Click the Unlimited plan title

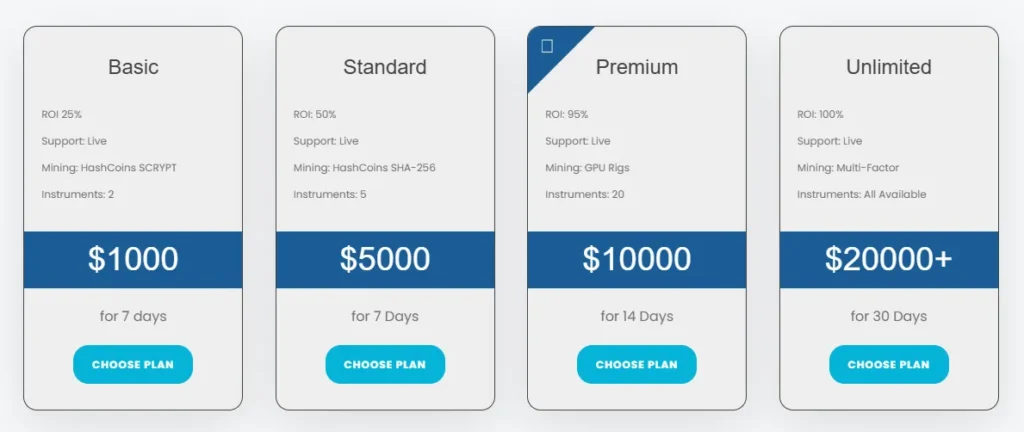[889, 67]
